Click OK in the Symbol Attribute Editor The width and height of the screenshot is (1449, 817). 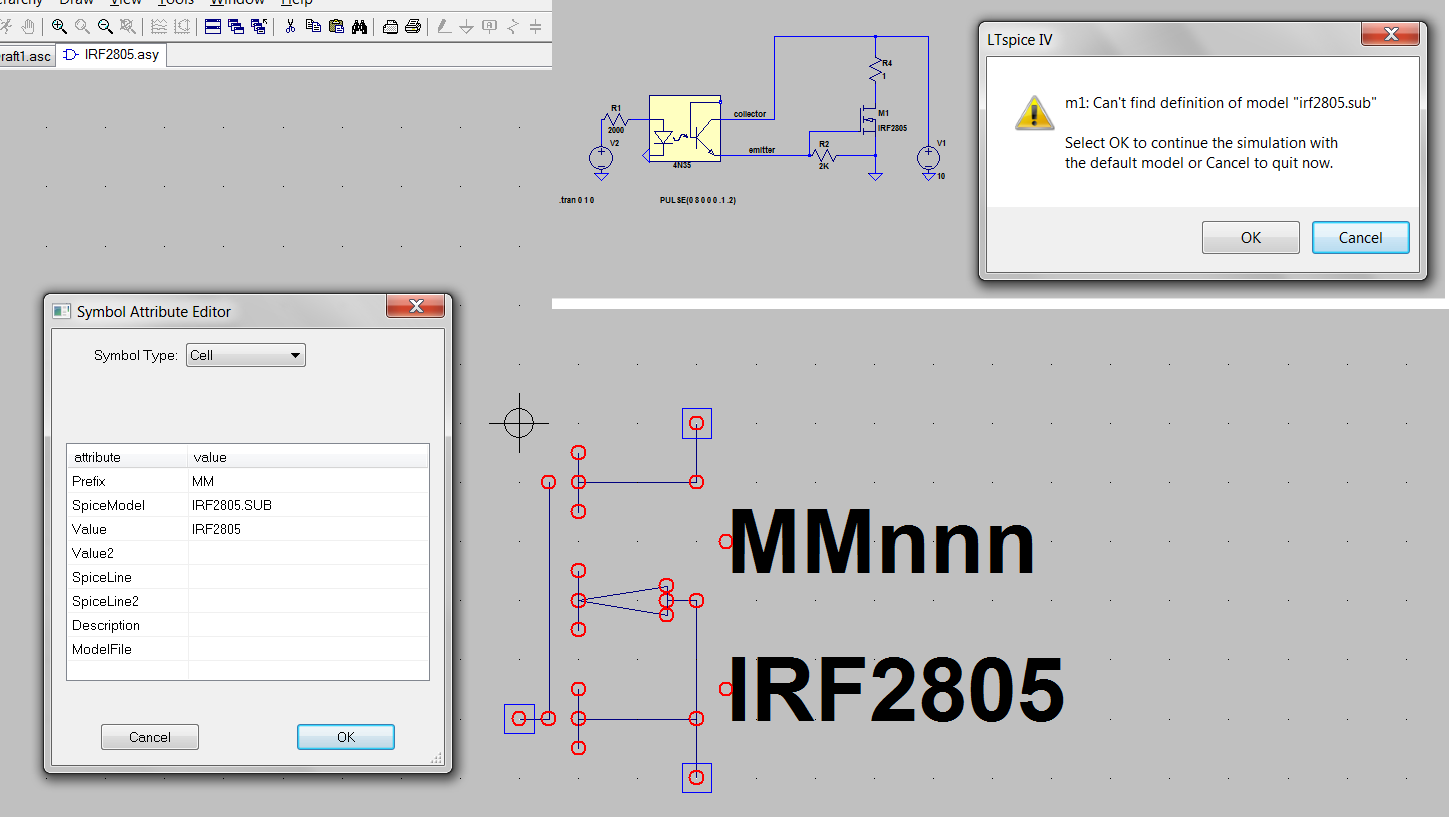(346, 737)
